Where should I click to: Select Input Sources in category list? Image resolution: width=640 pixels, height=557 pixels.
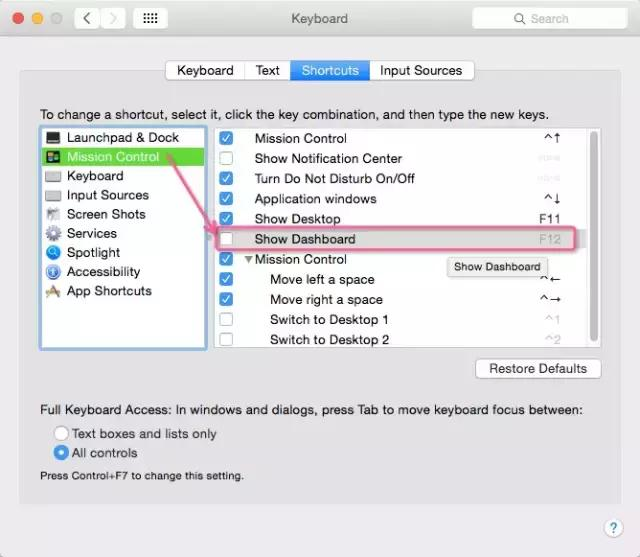coord(123,195)
